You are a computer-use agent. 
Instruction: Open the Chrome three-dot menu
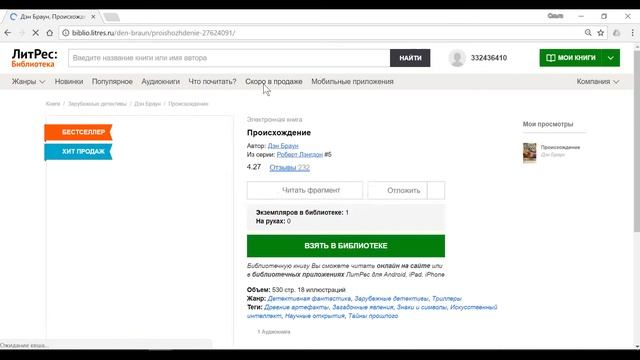click(632, 33)
